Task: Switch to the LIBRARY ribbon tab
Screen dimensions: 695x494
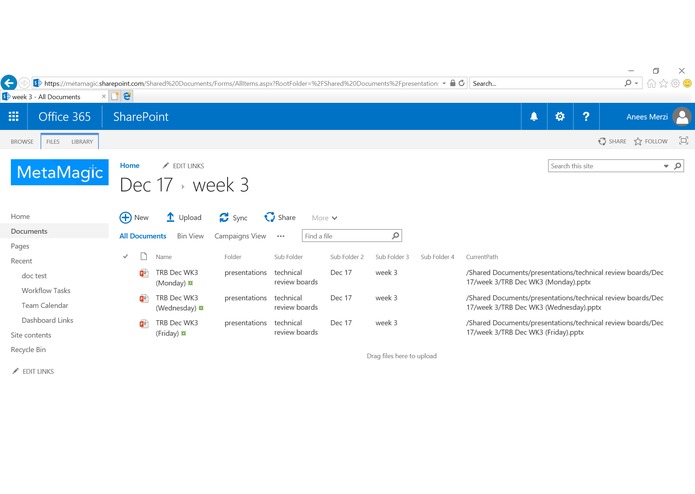Action: tap(82, 141)
